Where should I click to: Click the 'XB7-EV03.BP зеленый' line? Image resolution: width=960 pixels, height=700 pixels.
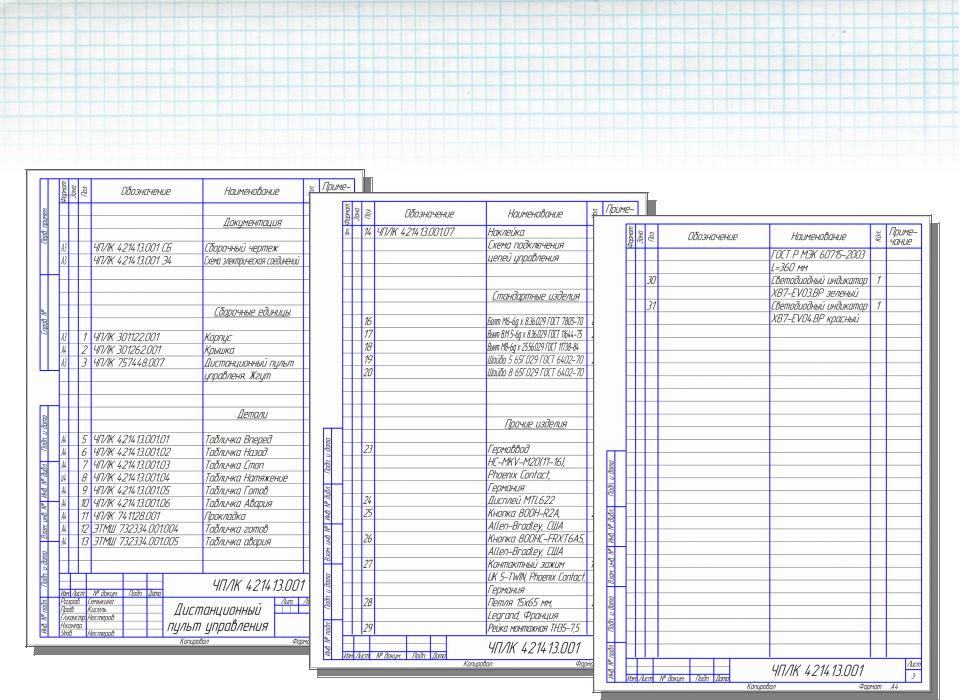(815, 293)
